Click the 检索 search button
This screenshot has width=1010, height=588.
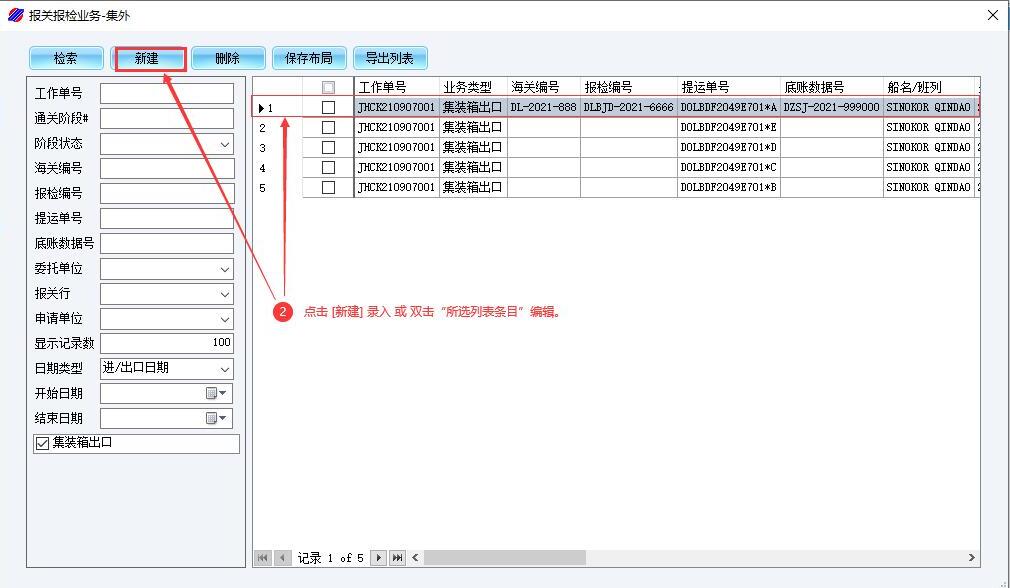[x=66, y=59]
